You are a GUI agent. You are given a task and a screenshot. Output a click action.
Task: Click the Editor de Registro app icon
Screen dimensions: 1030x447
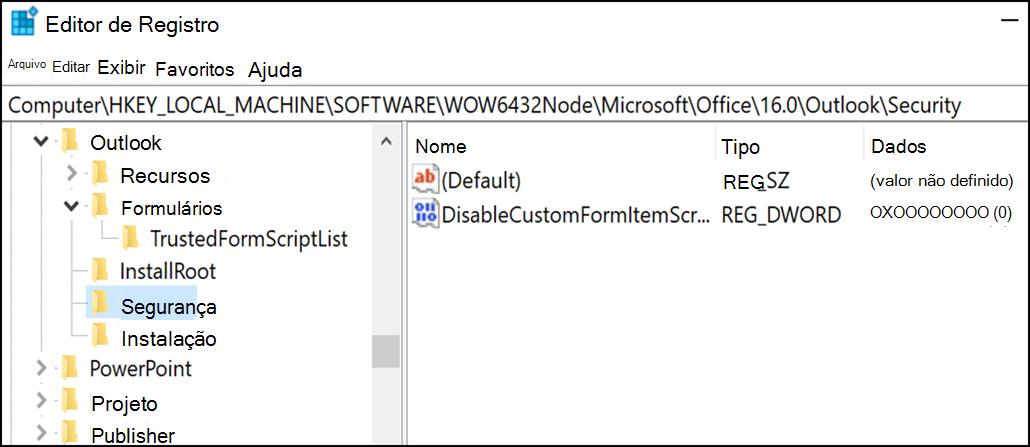tap(24, 23)
